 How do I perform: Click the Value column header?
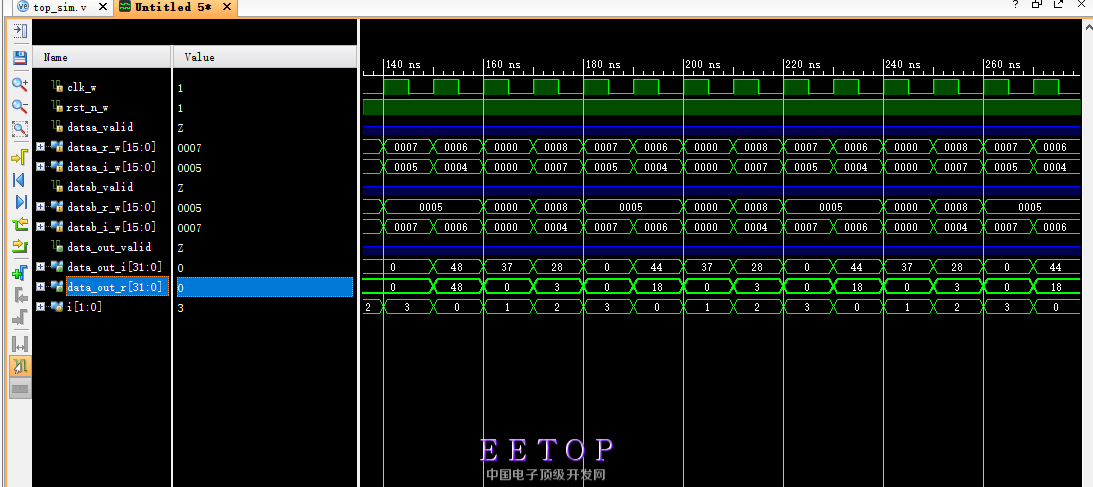point(265,57)
